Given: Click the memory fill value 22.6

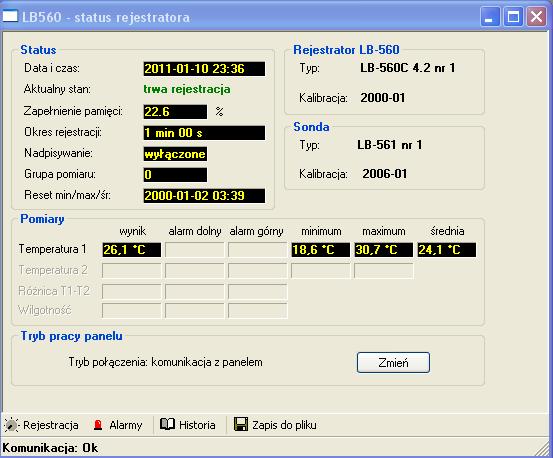Looking at the screenshot, I should [175, 112].
